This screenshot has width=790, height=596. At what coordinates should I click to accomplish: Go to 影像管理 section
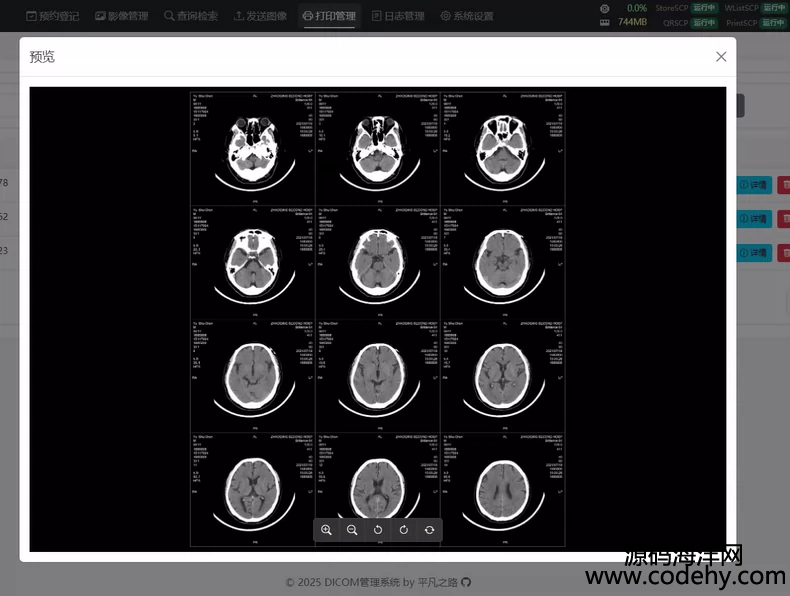[121, 16]
